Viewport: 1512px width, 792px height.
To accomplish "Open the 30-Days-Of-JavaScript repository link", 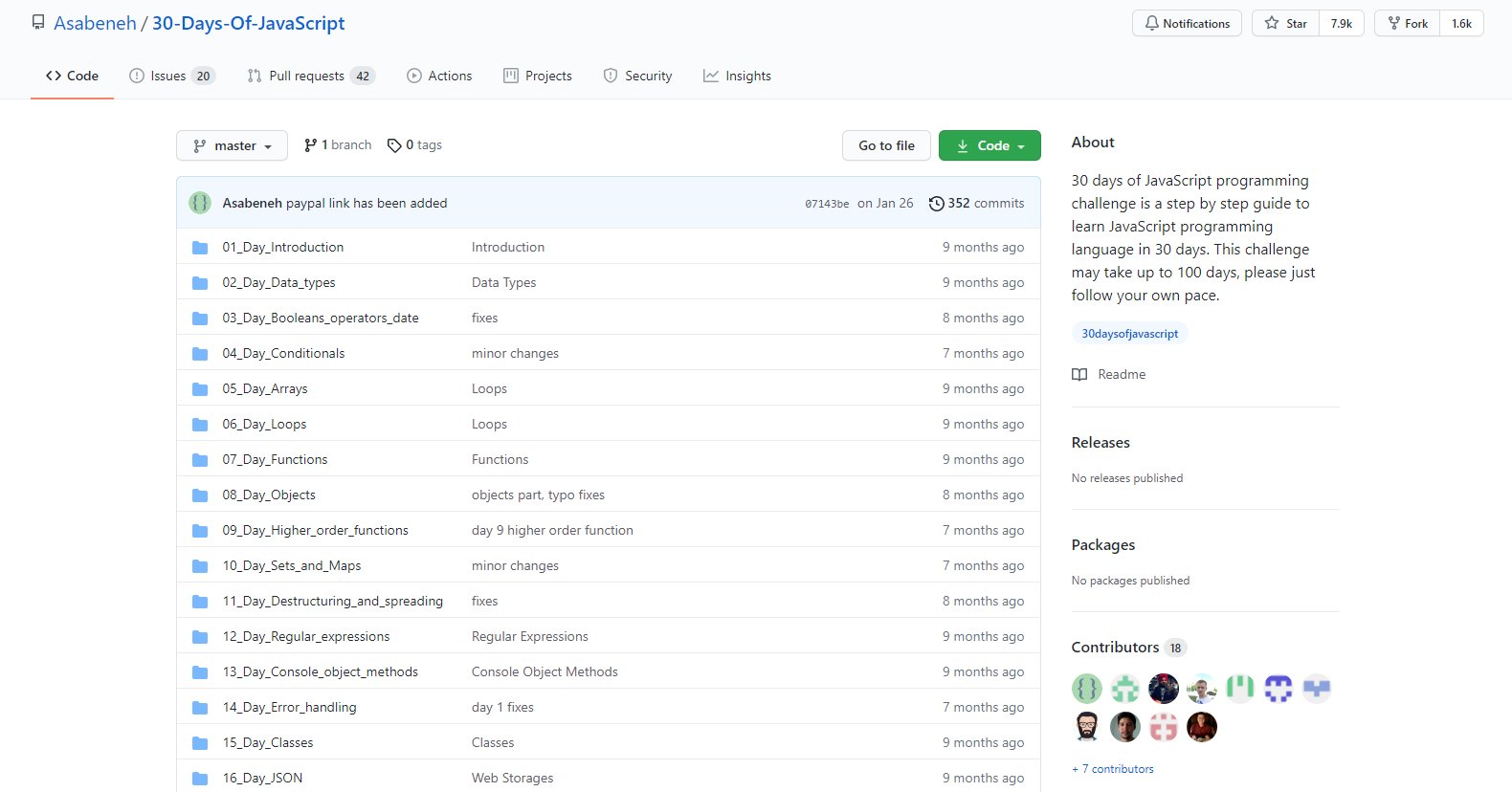I will click(x=249, y=23).
